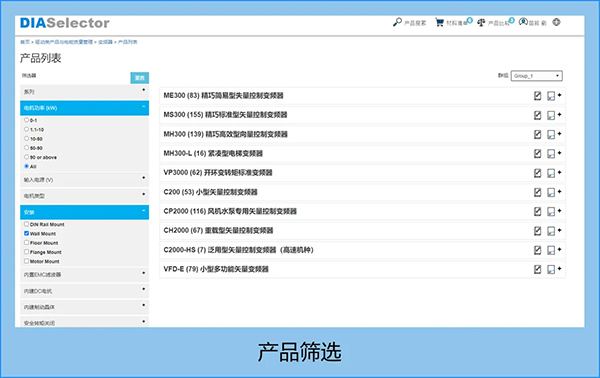Open product search magnifier icon
The image size is (600, 378).
coord(397,22)
